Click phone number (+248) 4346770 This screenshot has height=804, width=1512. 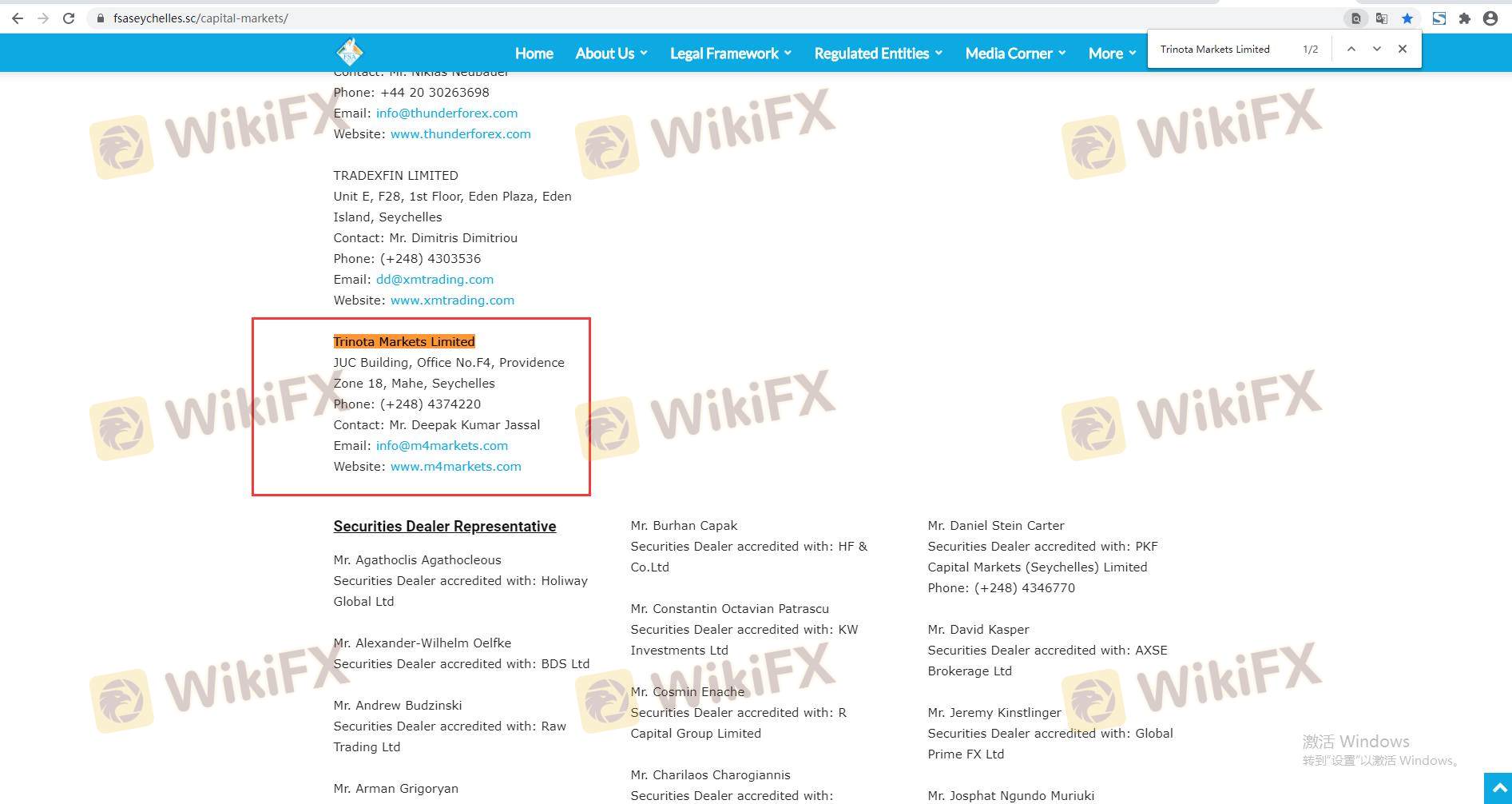coord(1025,588)
